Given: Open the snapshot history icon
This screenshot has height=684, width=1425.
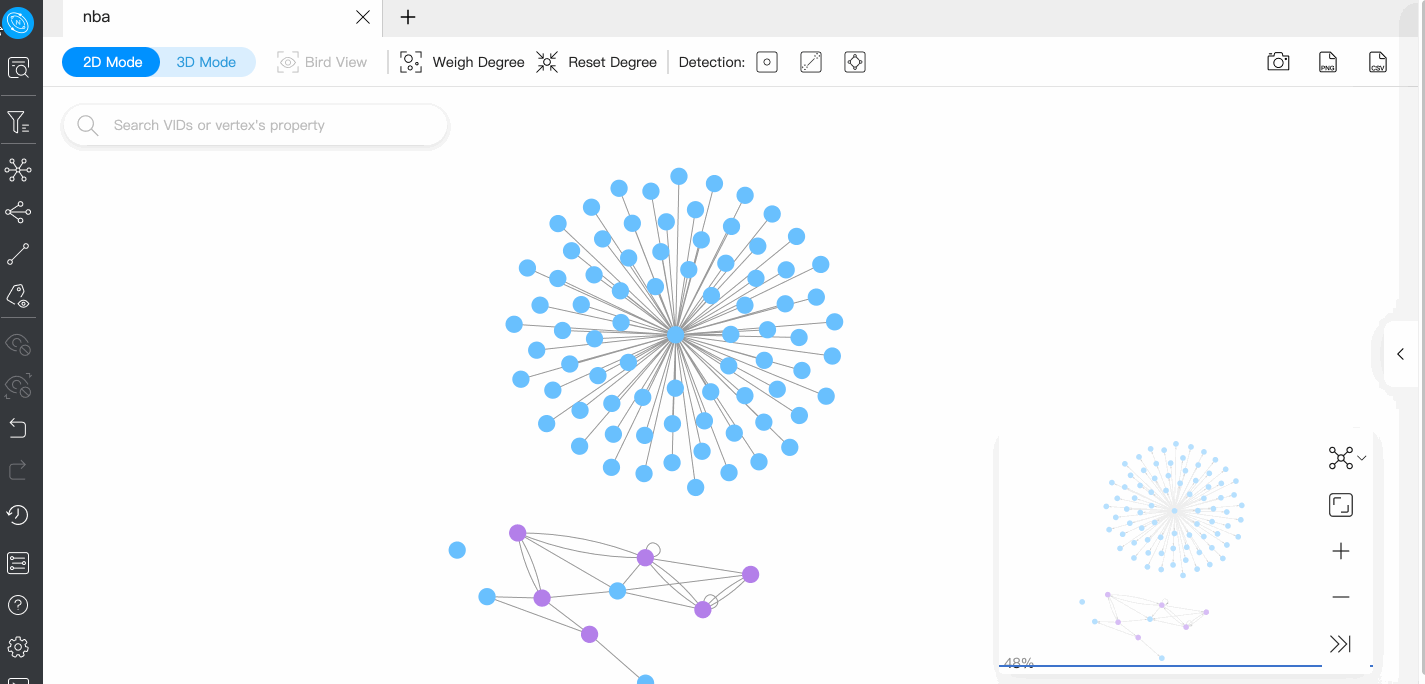Looking at the screenshot, I should [18, 515].
